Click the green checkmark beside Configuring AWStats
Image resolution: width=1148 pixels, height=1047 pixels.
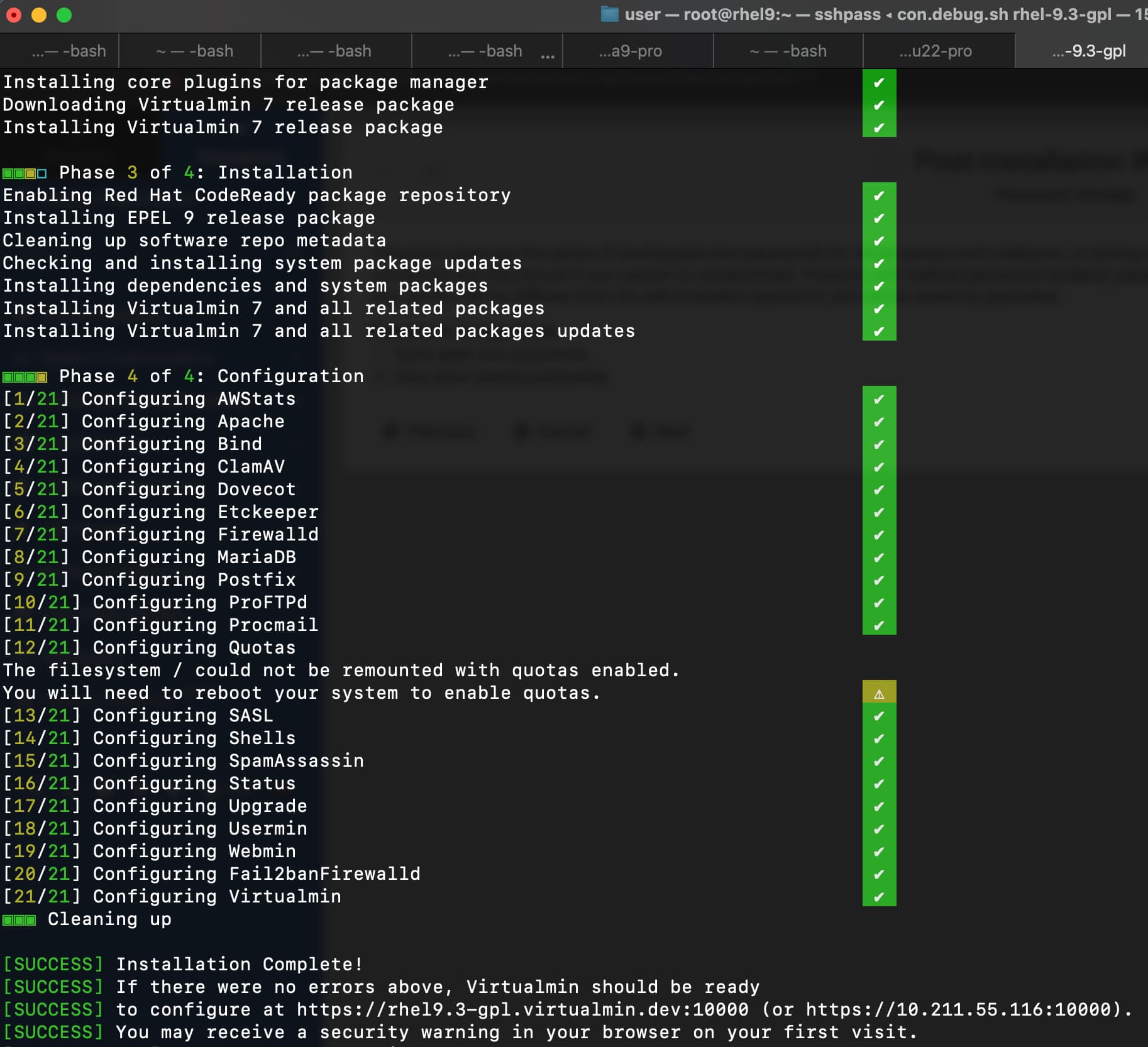coord(879,398)
